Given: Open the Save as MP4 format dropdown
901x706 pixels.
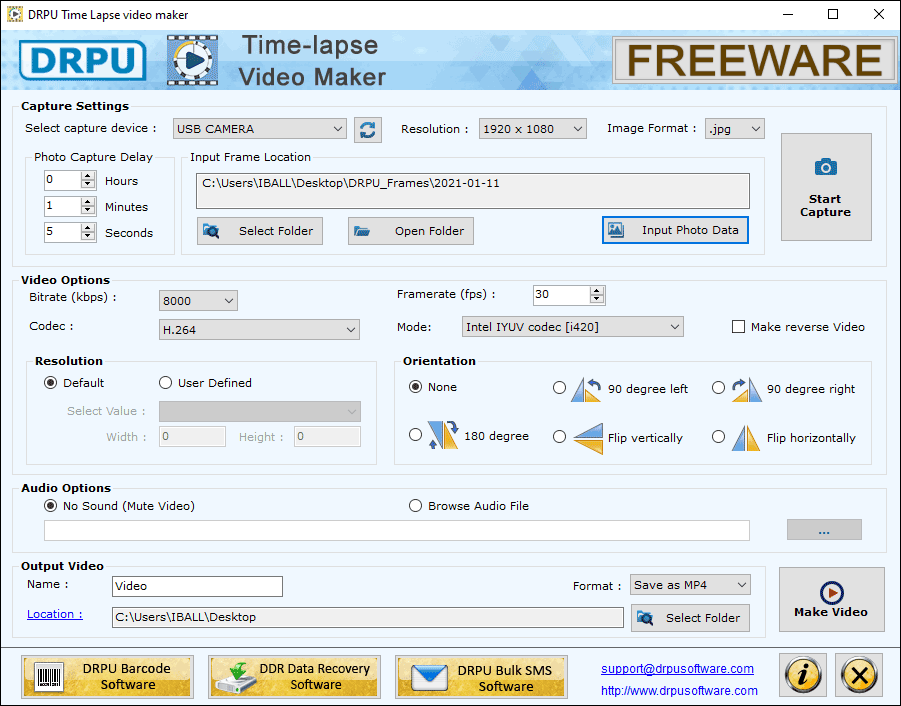Looking at the screenshot, I should click(690, 585).
